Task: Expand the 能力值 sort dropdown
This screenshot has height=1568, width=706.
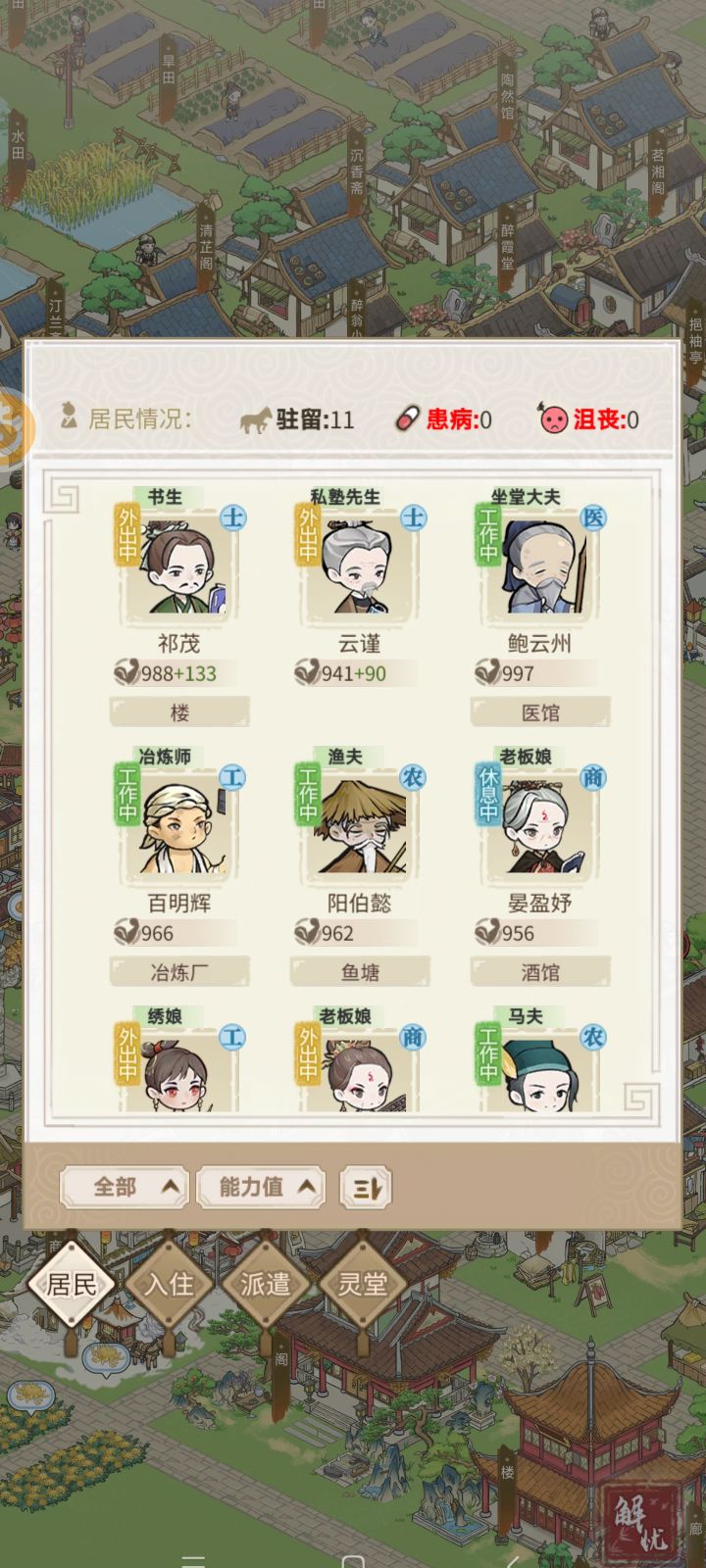Action: point(261,1188)
